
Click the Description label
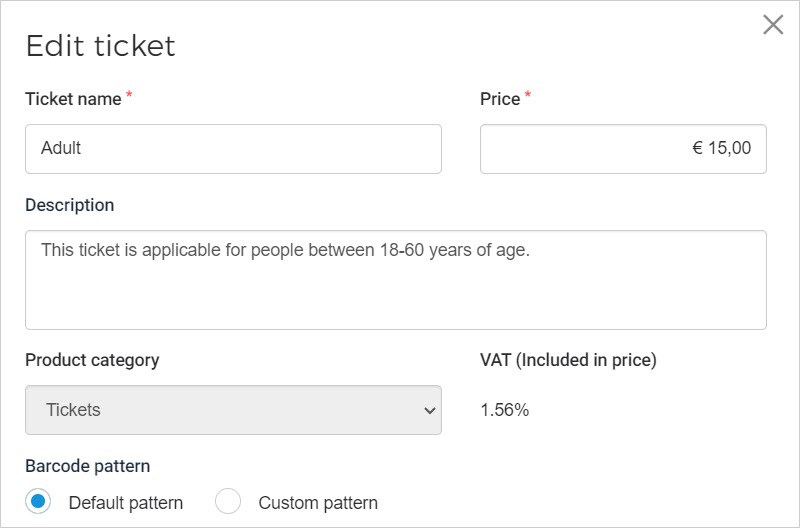click(70, 205)
